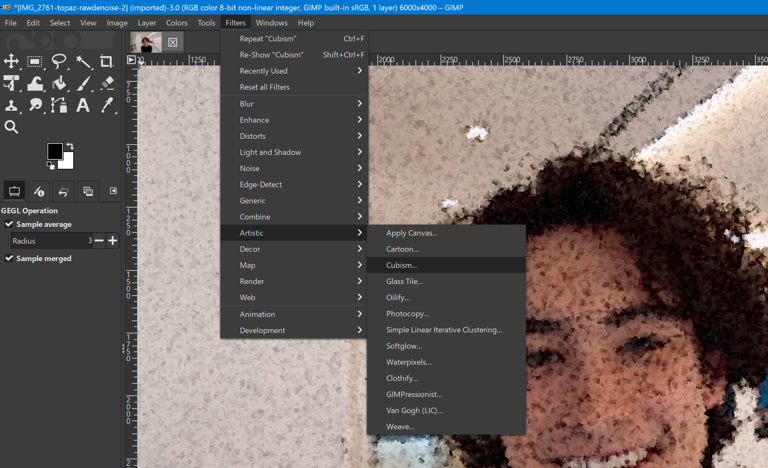
Task: Open the Layer menu
Action: [146, 23]
